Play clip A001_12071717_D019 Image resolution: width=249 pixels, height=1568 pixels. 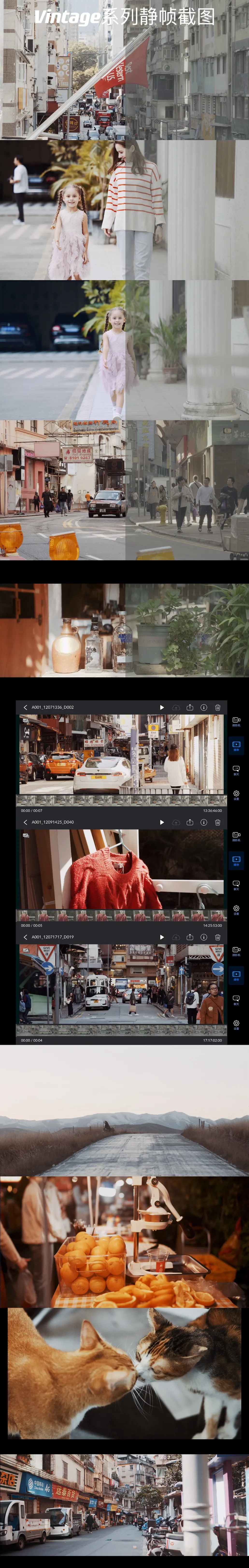coord(162,937)
